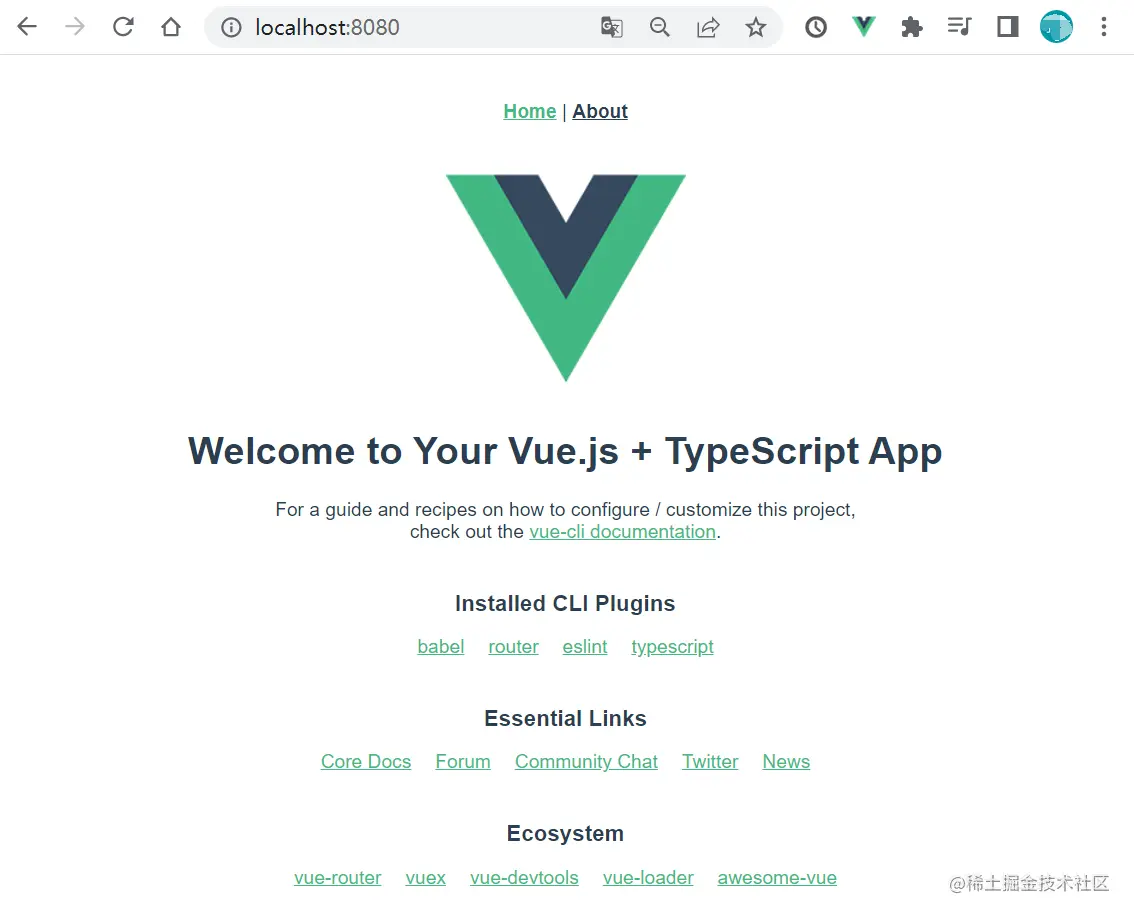Open the News link

click(x=786, y=762)
